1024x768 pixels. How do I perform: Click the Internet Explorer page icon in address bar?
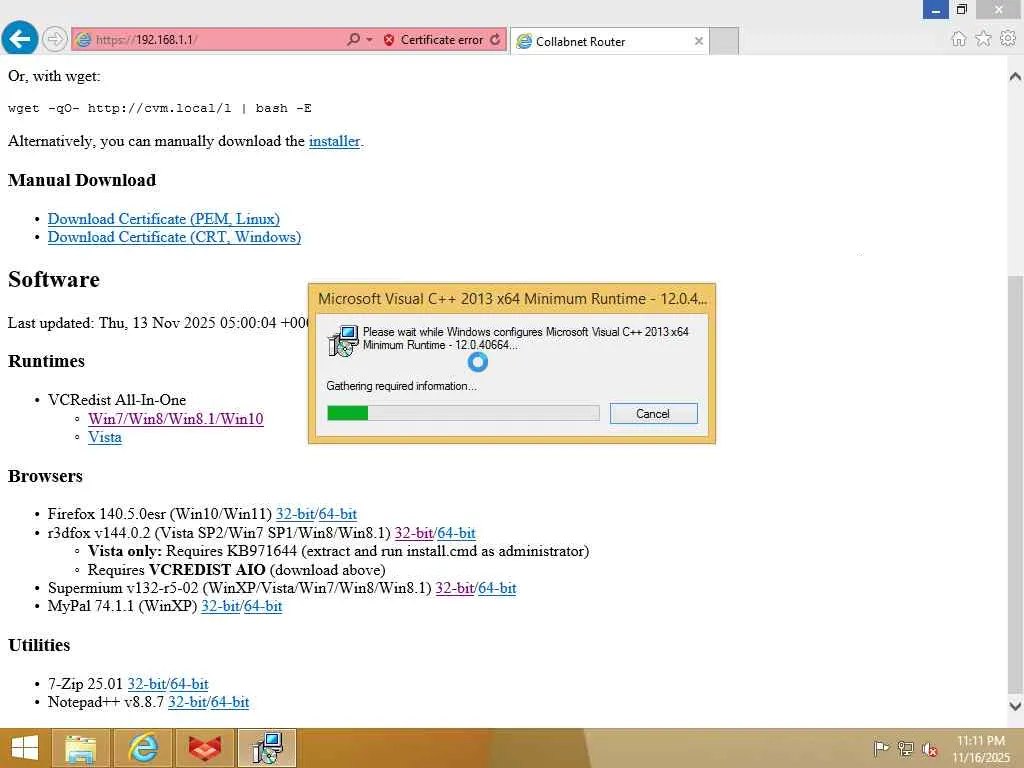84,40
